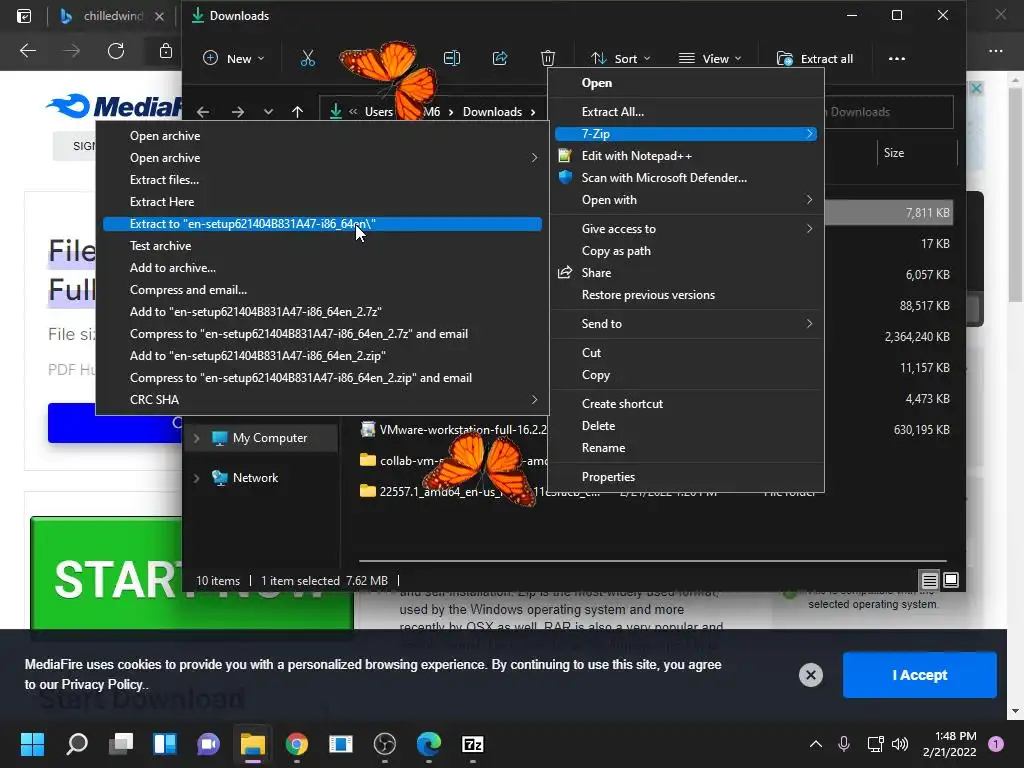This screenshot has width=1024, height=768.
Task: Expand the 7-Zip submenu entry
Action: (x=686, y=134)
